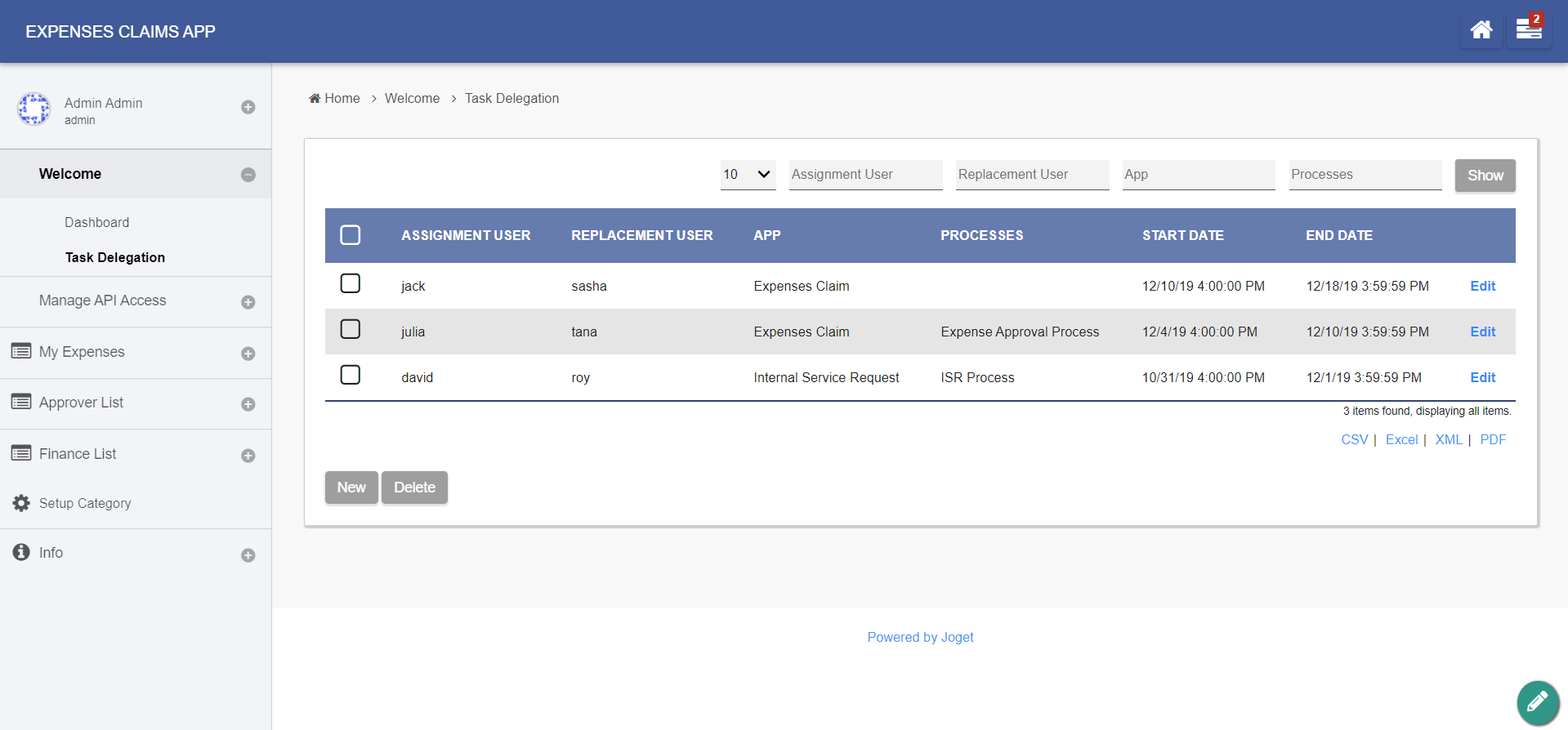Select the checkbox for julia's delegation
Image resolution: width=1568 pixels, height=730 pixels.
pos(350,330)
